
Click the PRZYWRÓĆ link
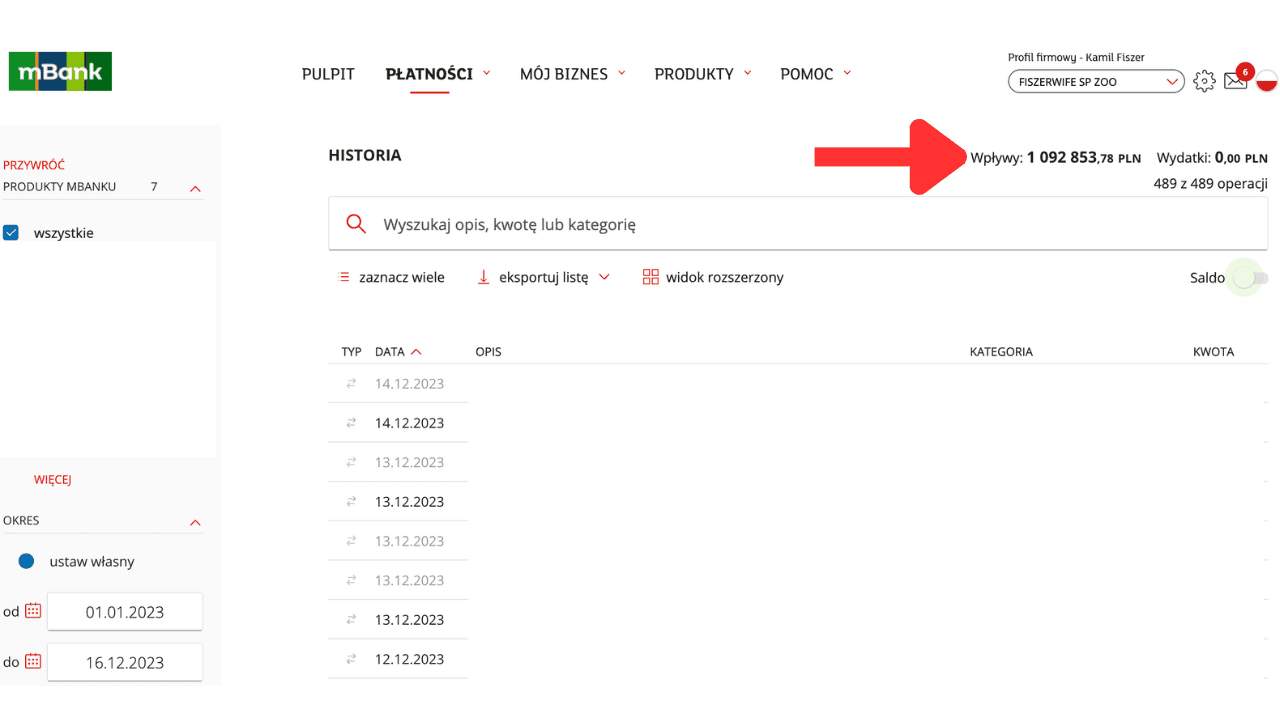[34, 165]
